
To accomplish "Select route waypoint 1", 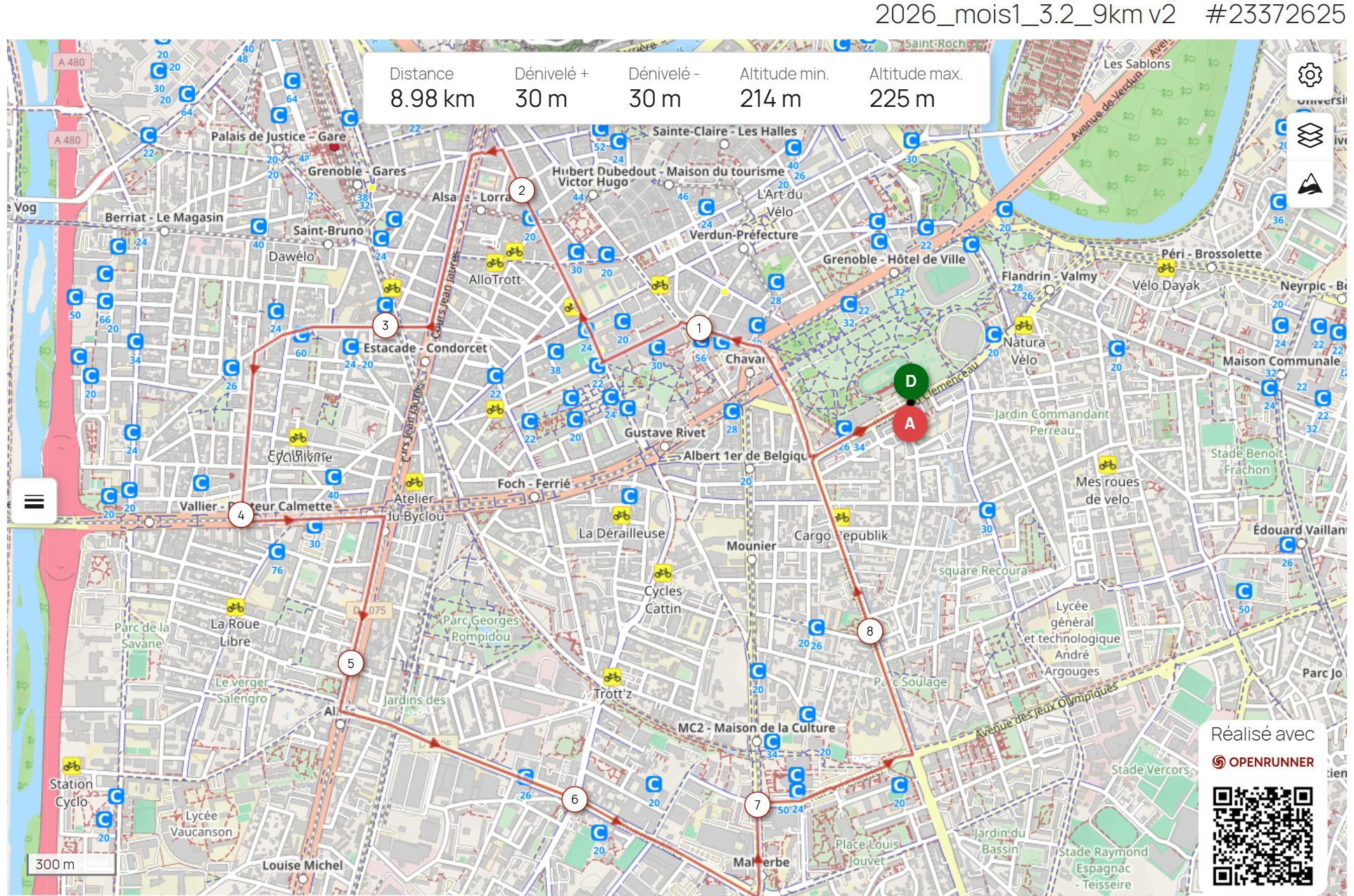I will (x=698, y=327).
